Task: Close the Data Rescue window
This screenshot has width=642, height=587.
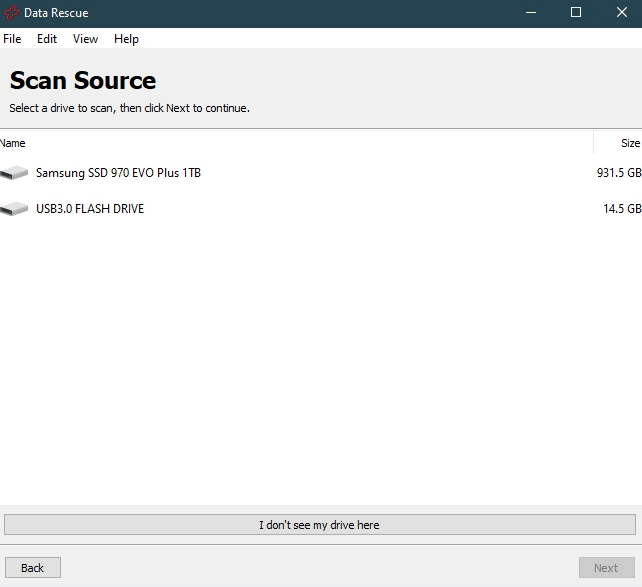Action: tap(620, 13)
